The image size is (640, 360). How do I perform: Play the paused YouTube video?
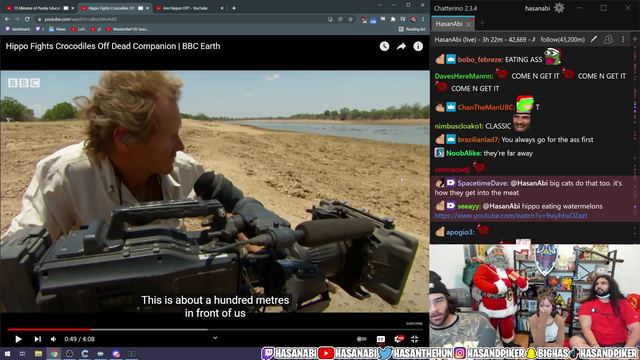[x=18, y=339]
